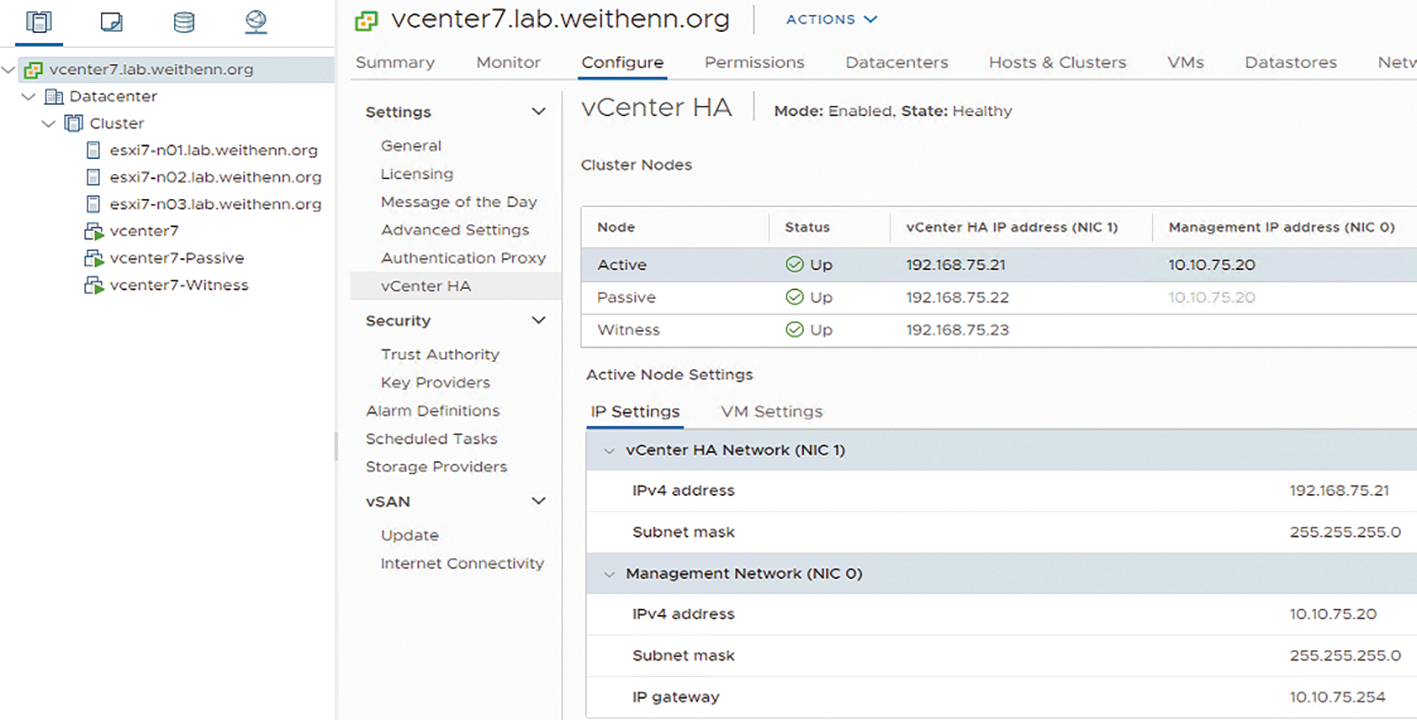Select the Witness node row in Cluster Nodes
Screen dimensions: 1417x720
coord(999,330)
